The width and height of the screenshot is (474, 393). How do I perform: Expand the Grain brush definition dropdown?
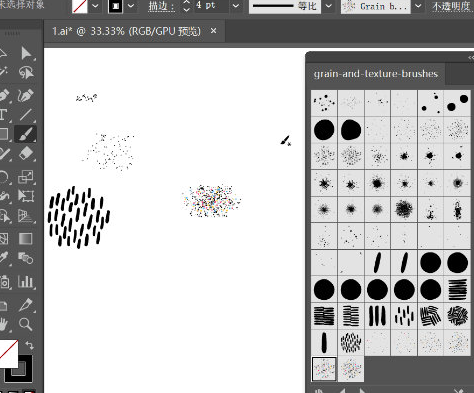[418, 6]
